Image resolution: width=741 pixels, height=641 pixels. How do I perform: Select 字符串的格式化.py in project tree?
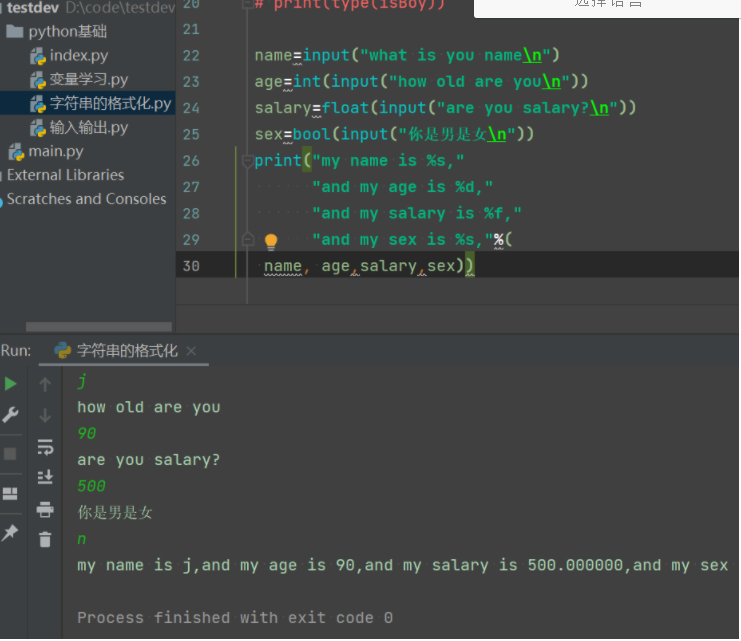[x=101, y=104]
